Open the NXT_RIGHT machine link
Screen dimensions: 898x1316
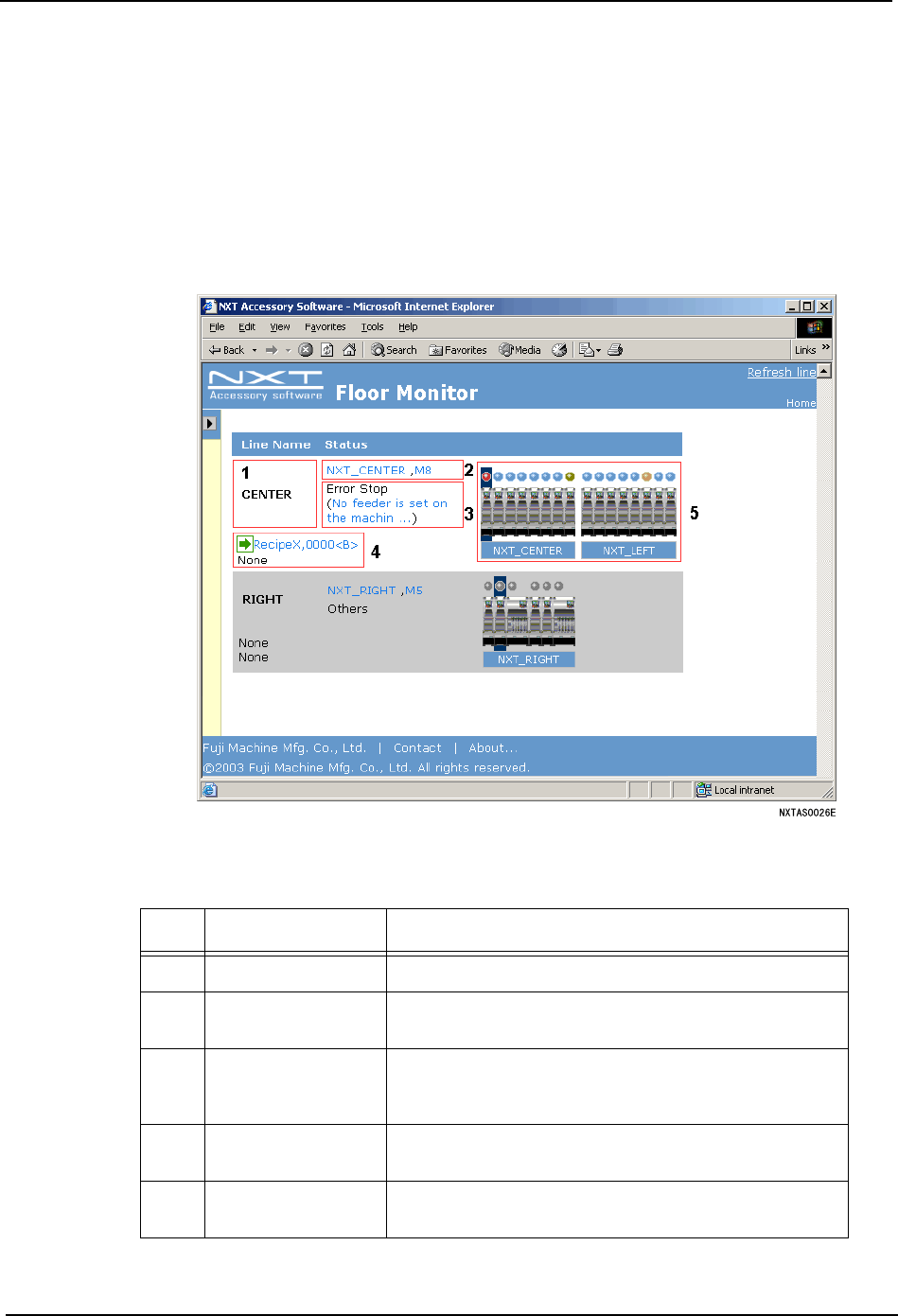[x=361, y=590]
